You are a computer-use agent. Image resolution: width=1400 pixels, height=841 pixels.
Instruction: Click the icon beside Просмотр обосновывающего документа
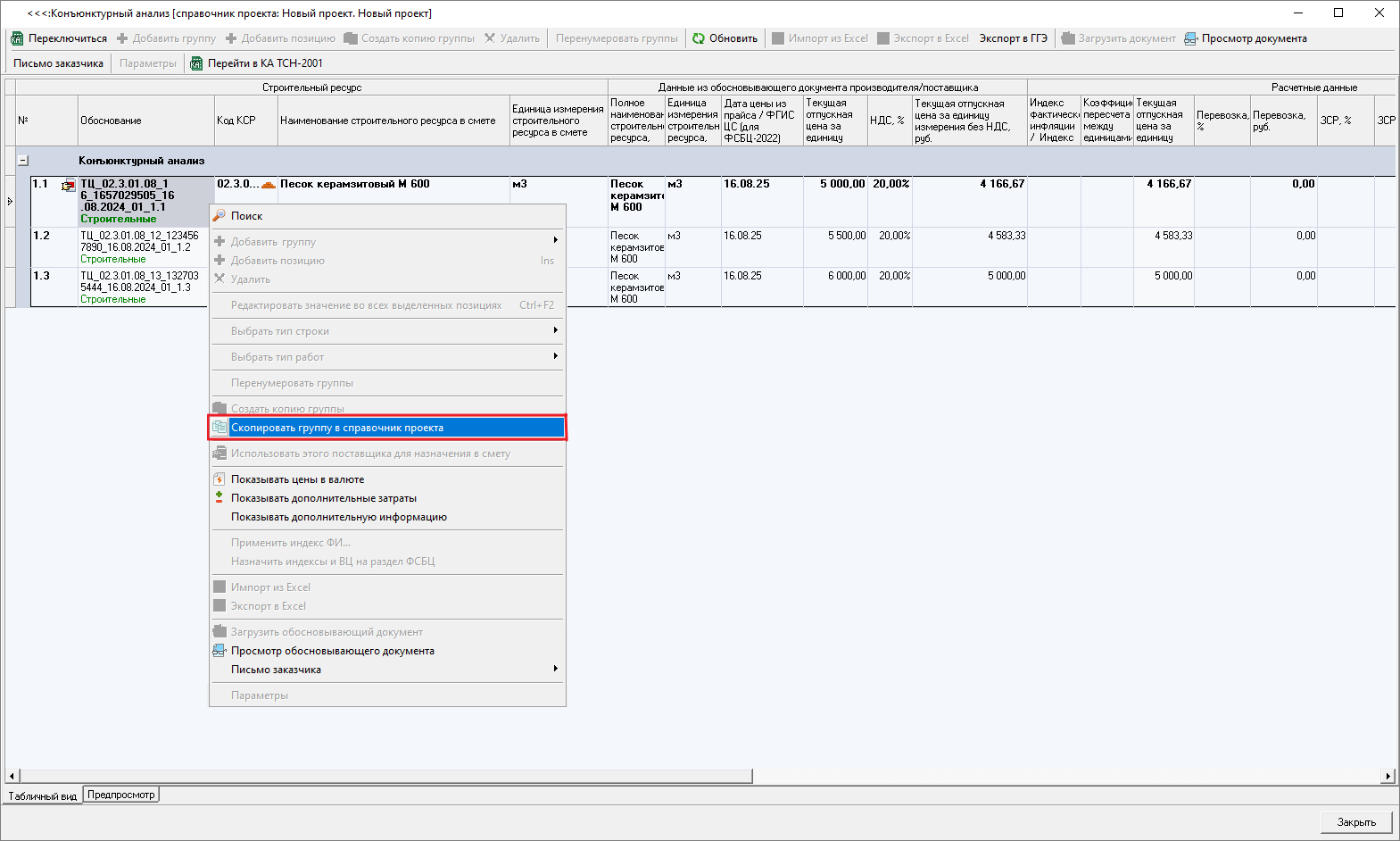(220, 651)
